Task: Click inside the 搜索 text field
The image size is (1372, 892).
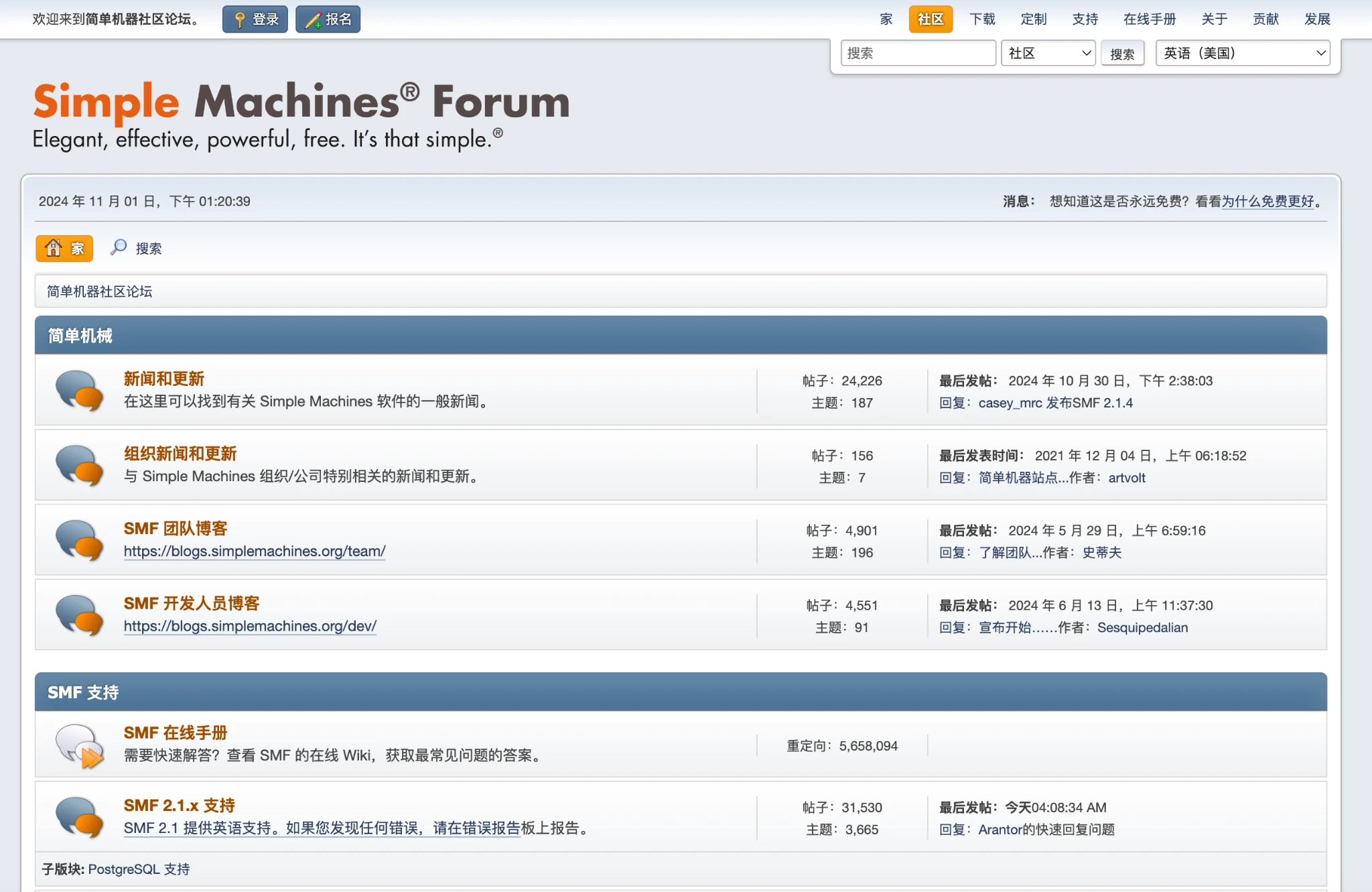Action: pyautogui.click(x=918, y=53)
